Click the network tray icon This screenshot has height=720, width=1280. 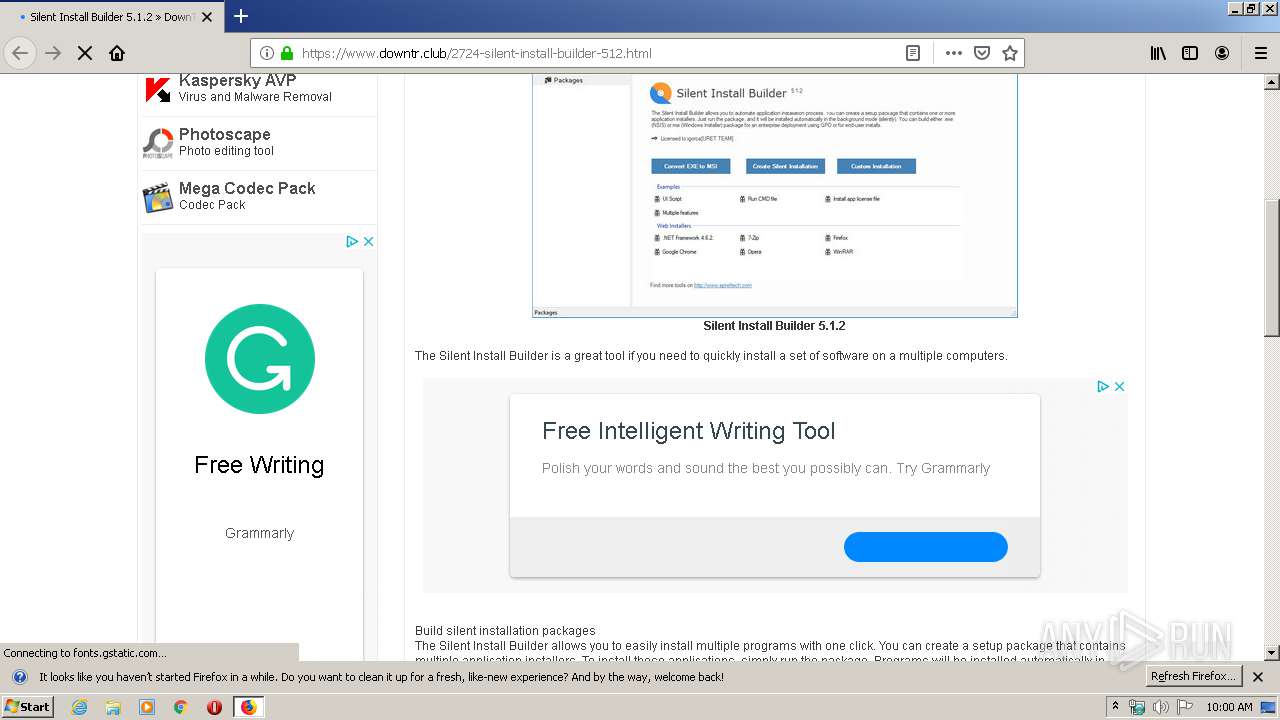(1137, 707)
